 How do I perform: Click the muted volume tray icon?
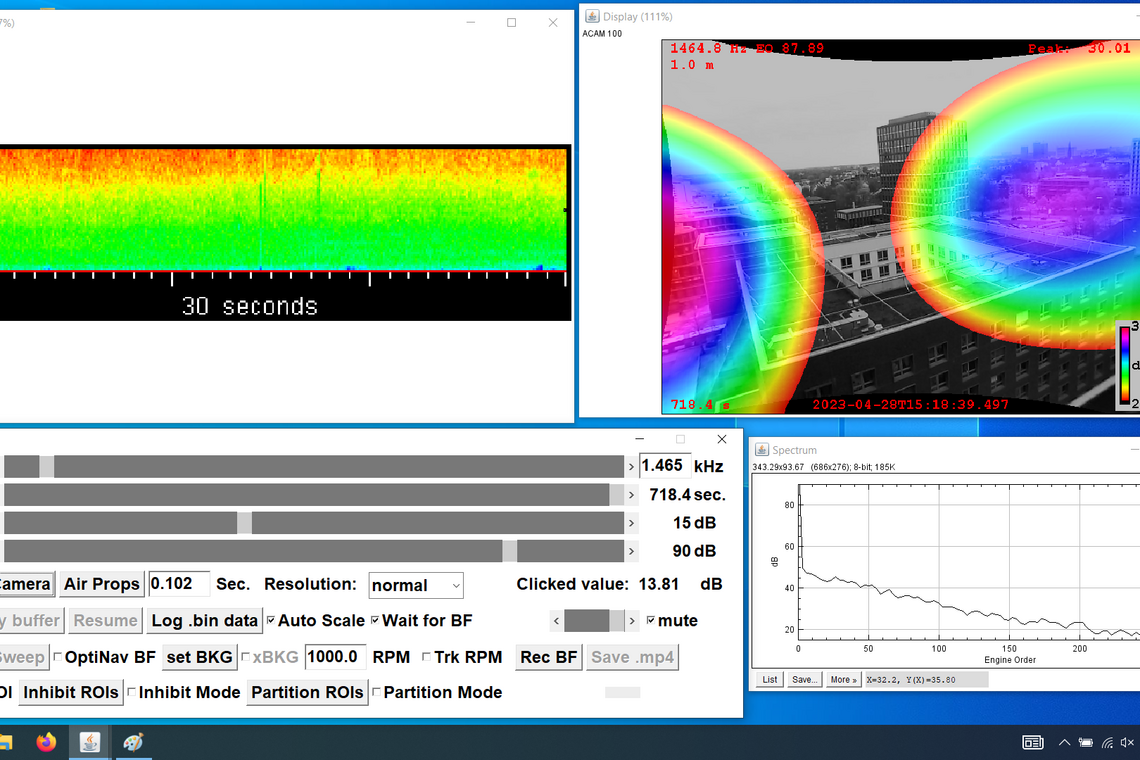click(x=1128, y=742)
